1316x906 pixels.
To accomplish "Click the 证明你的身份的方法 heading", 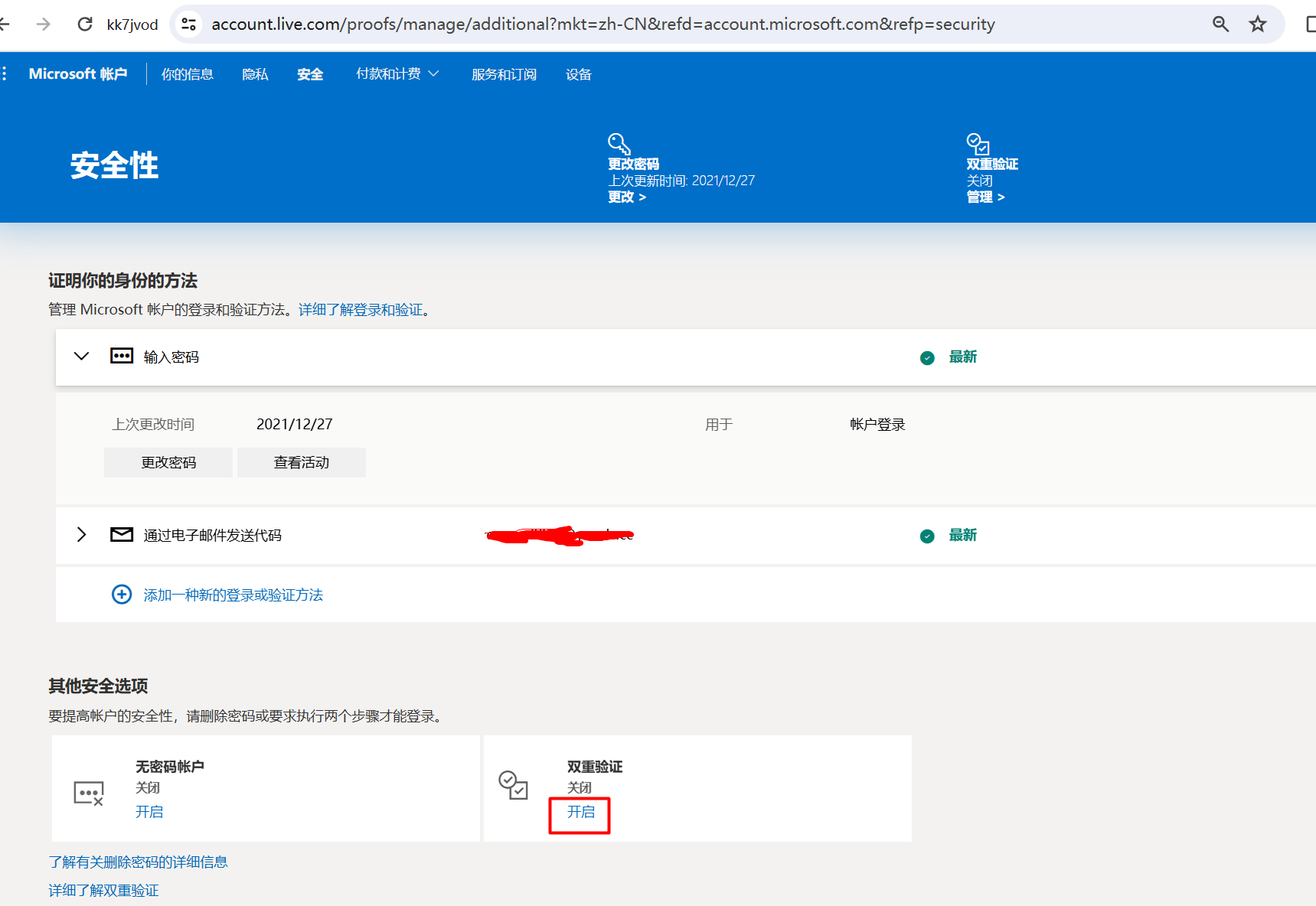I will click(122, 281).
